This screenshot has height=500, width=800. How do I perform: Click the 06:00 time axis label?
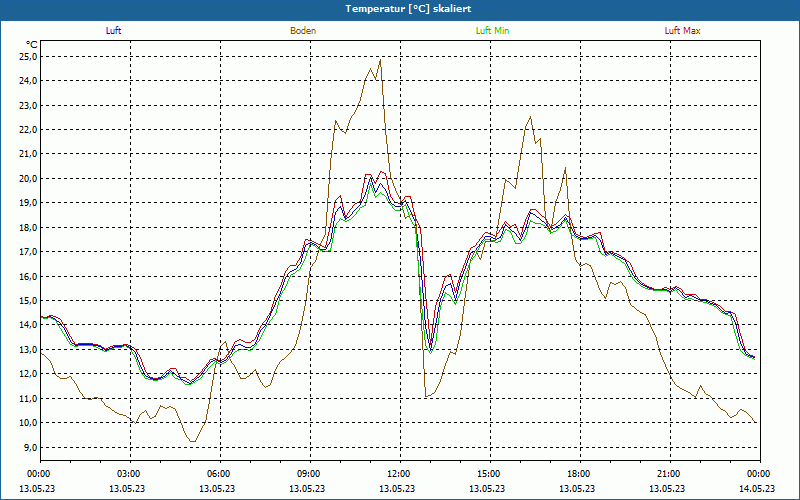[218, 474]
